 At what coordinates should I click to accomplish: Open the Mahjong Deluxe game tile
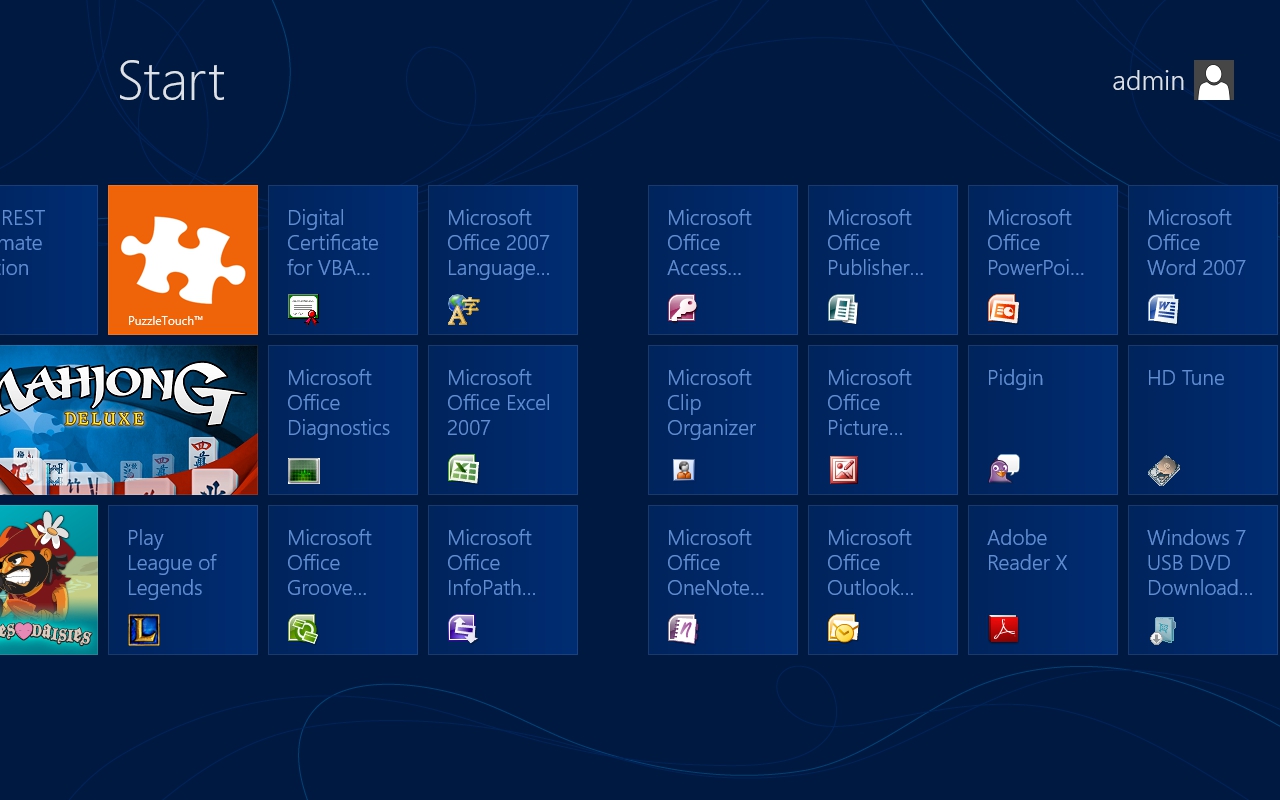[129, 420]
